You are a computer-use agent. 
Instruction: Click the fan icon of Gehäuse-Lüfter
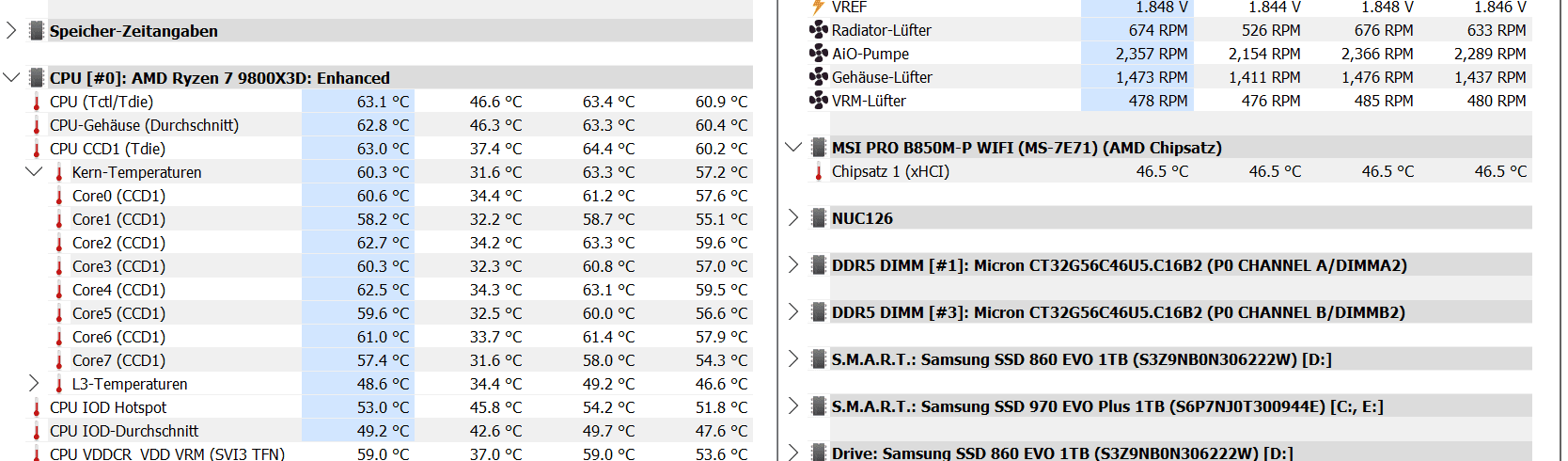coord(818,76)
